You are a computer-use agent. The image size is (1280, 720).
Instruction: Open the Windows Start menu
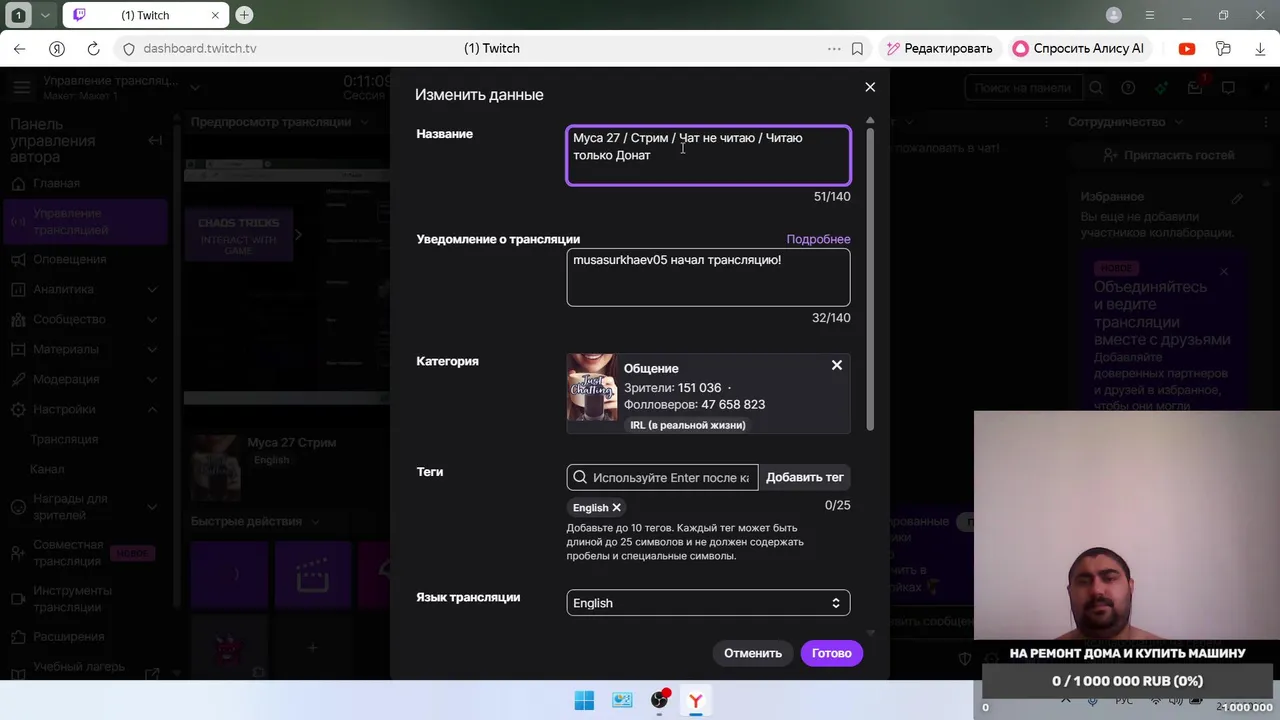pyautogui.click(x=585, y=700)
